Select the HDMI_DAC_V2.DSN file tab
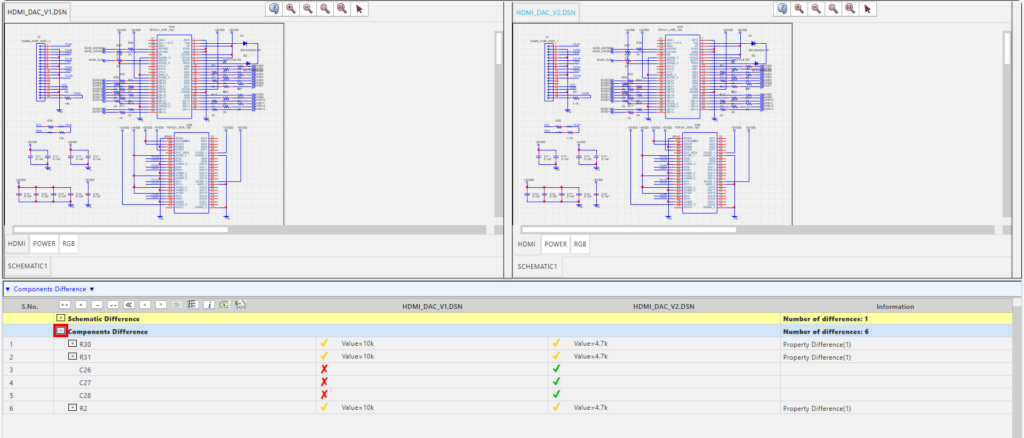 coord(545,13)
